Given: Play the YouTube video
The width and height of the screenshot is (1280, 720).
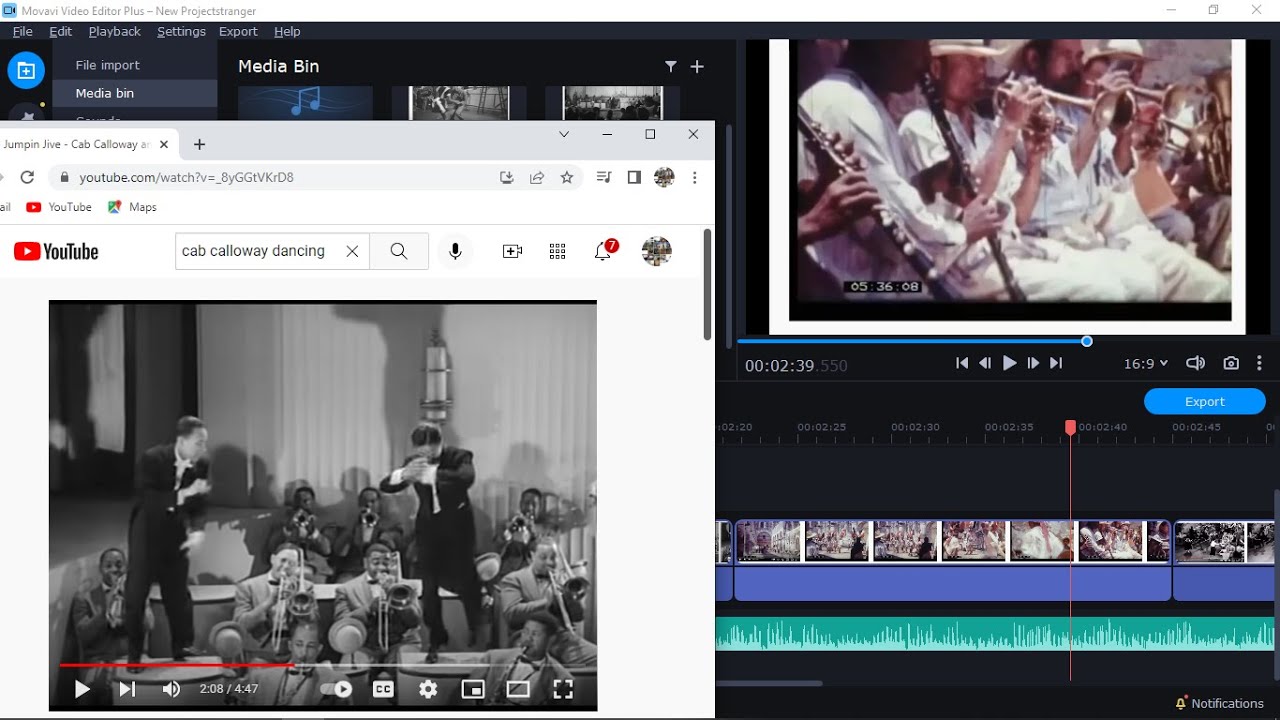Looking at the screenshot, I should click(x=82, y=689).
